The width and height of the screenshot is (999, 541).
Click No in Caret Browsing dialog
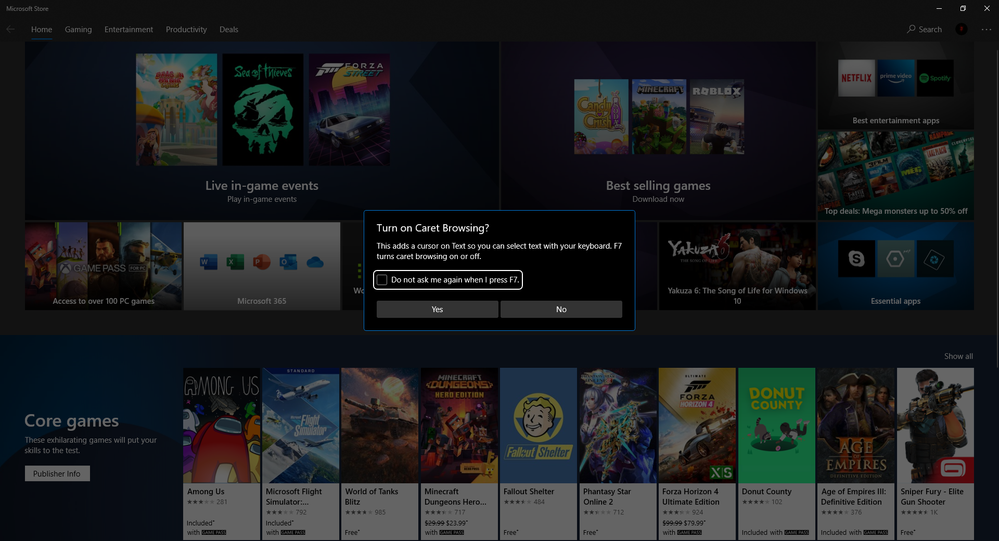tap(561, 309)
